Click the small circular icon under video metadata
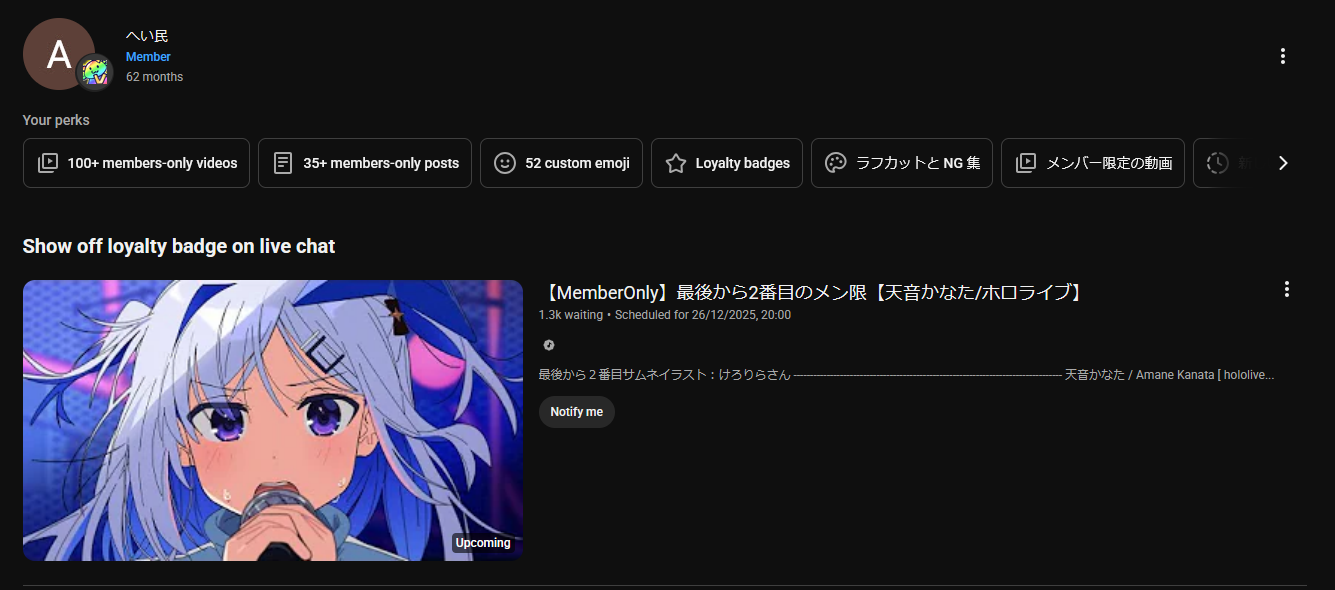The height and width of the screenshot is (590, 1335). coord(548,345)
